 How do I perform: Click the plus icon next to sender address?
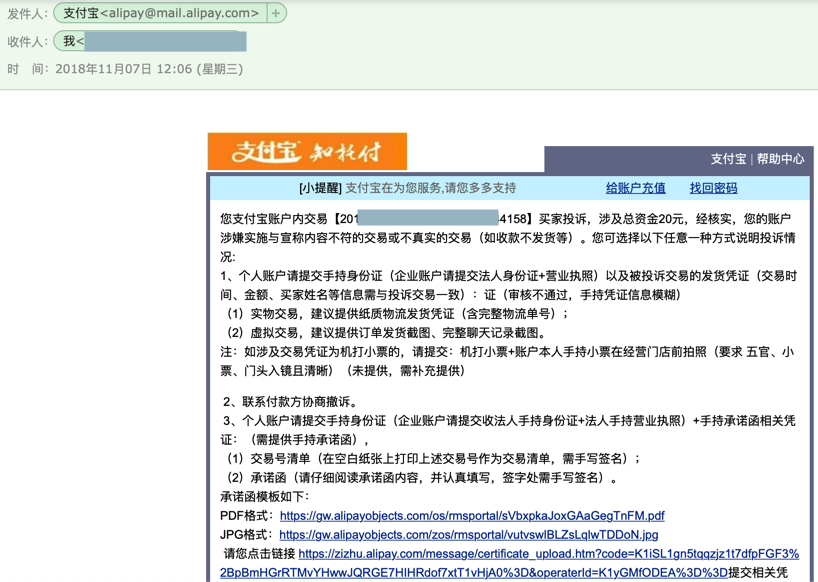pyautogui.click(x=276, y=13)
